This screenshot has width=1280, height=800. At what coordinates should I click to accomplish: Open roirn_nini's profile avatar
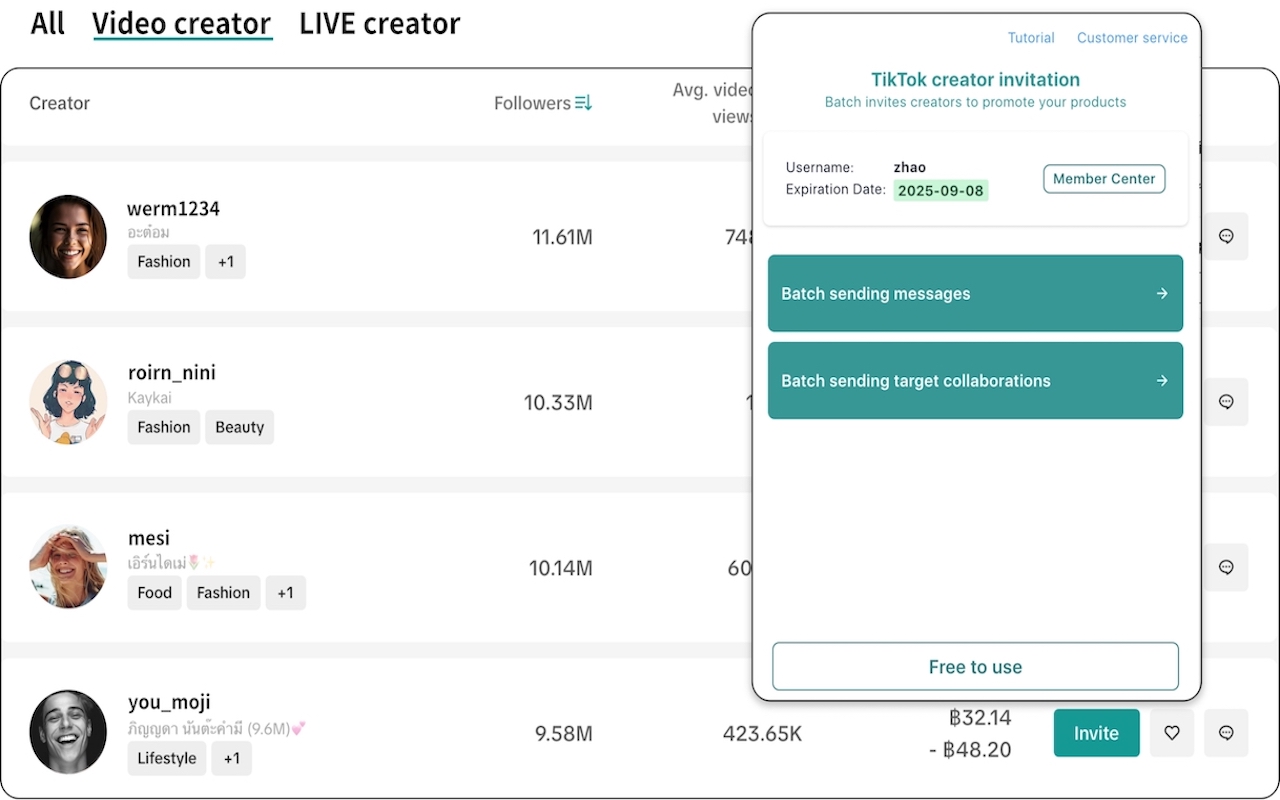[68, 402]
